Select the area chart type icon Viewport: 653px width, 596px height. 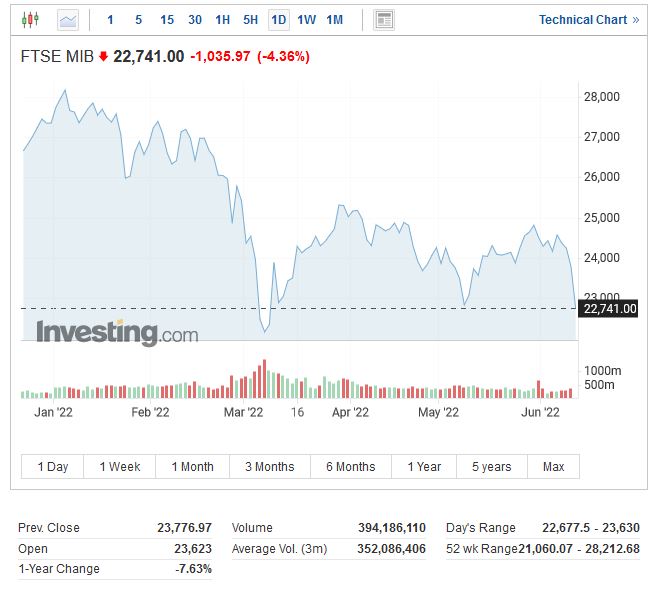pos(68,19)
